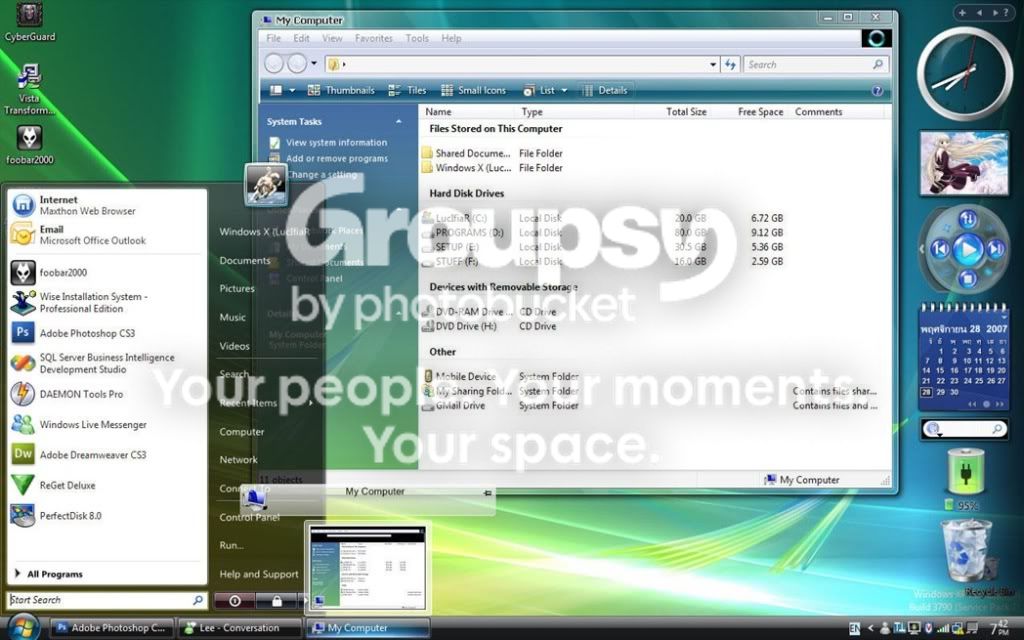Expand All Programs list
This screenshot has height=640, width=1024.
[49, 574]
